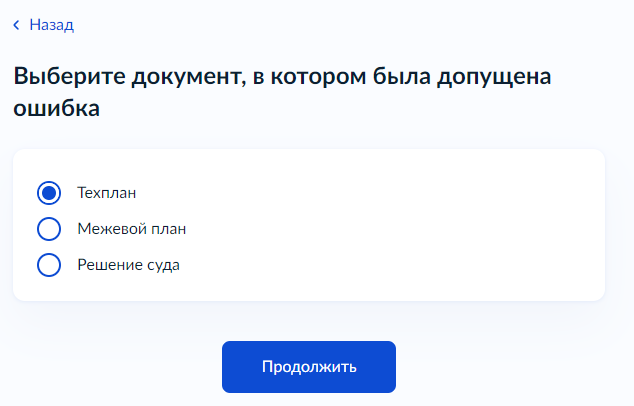Click the filled dot inside Техплан radio
This screenshot has width=634, height=406.
pyautogui.click(x=49, y=193)
